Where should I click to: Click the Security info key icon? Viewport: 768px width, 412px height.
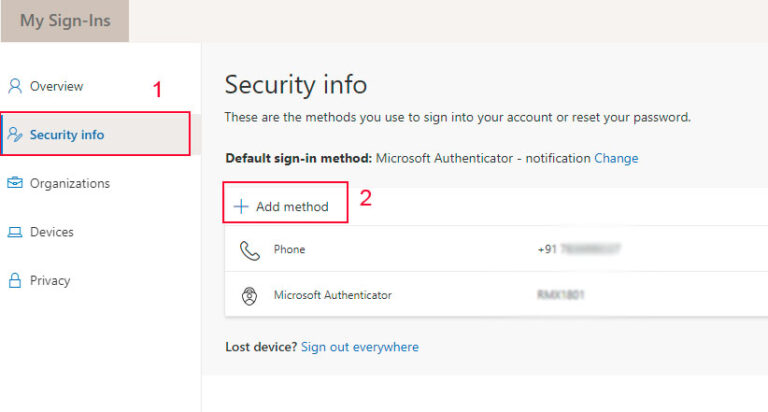tap(15, 134)
